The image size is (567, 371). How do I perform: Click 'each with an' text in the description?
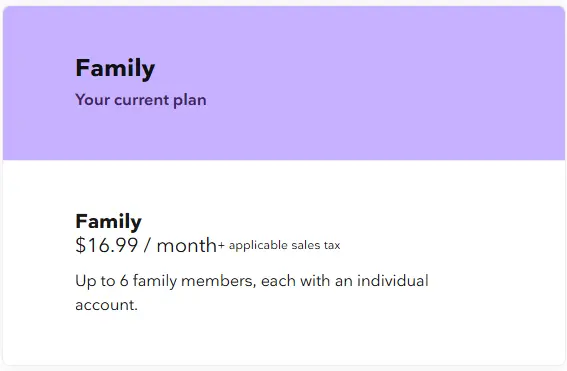tap(307, 281)
